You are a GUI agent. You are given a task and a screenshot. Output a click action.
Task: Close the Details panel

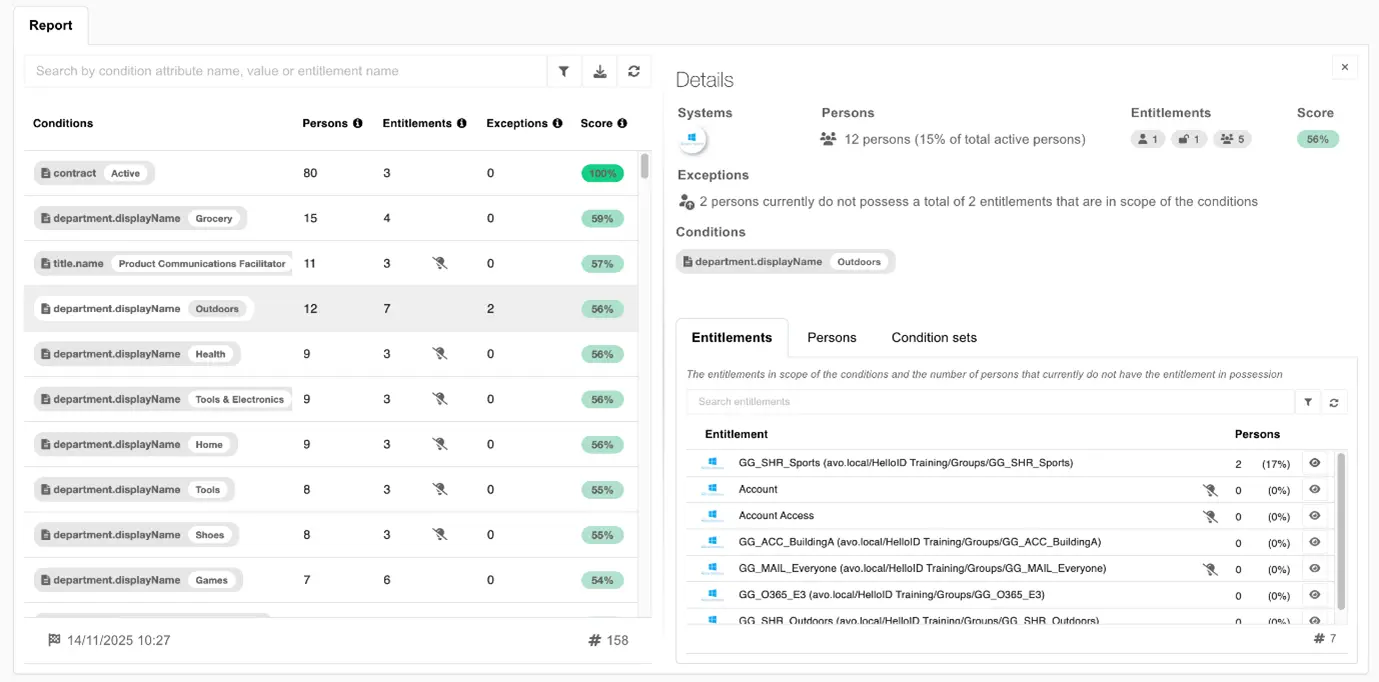[x=1344, y=67]
